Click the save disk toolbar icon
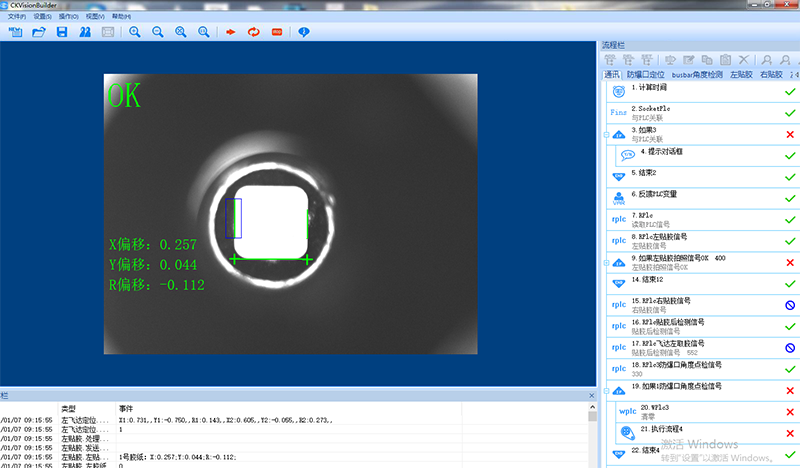800x468 pixels. (62, 32)
